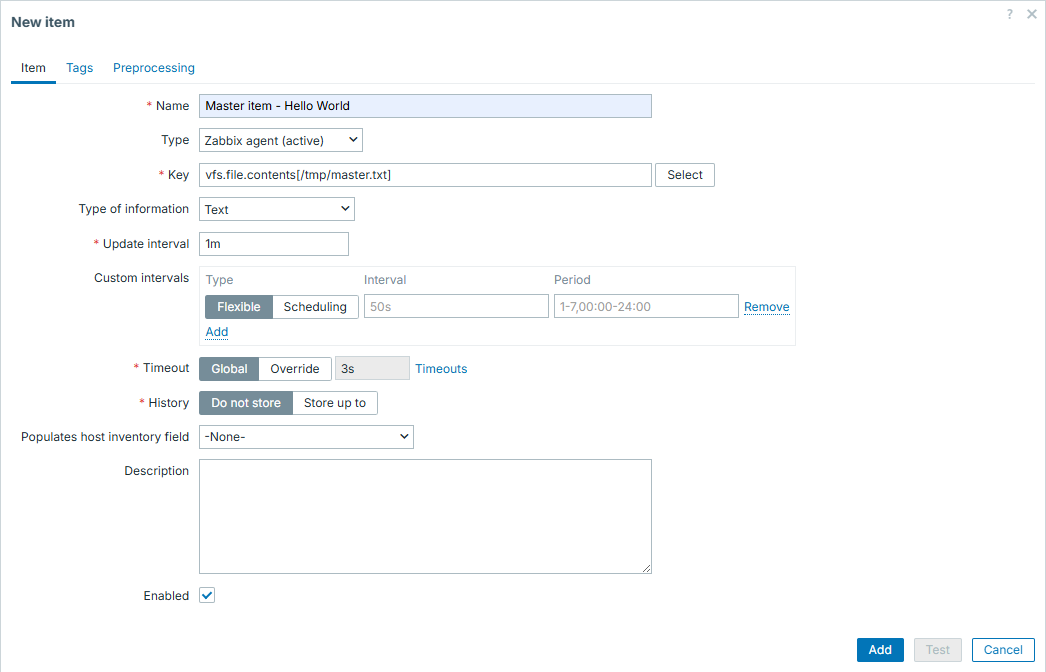Viewport: 1046px width, 672px height.
Task: Uncheck the Enabled checkbox
Action: (207, 595)
